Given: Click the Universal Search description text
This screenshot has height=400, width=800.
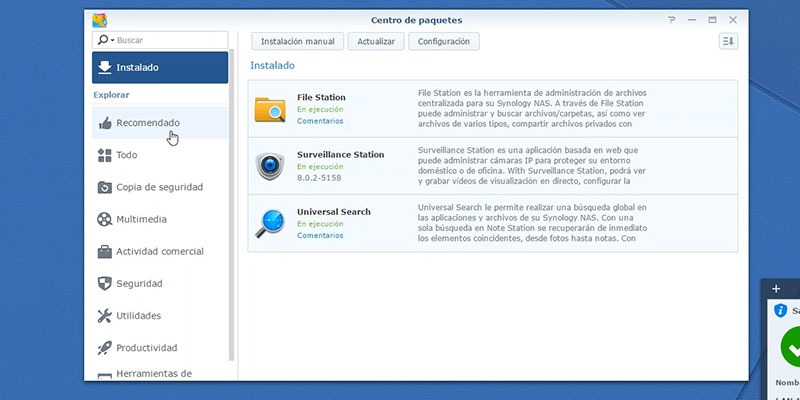Looking at the screenshot, I should [x=532, y=223].
